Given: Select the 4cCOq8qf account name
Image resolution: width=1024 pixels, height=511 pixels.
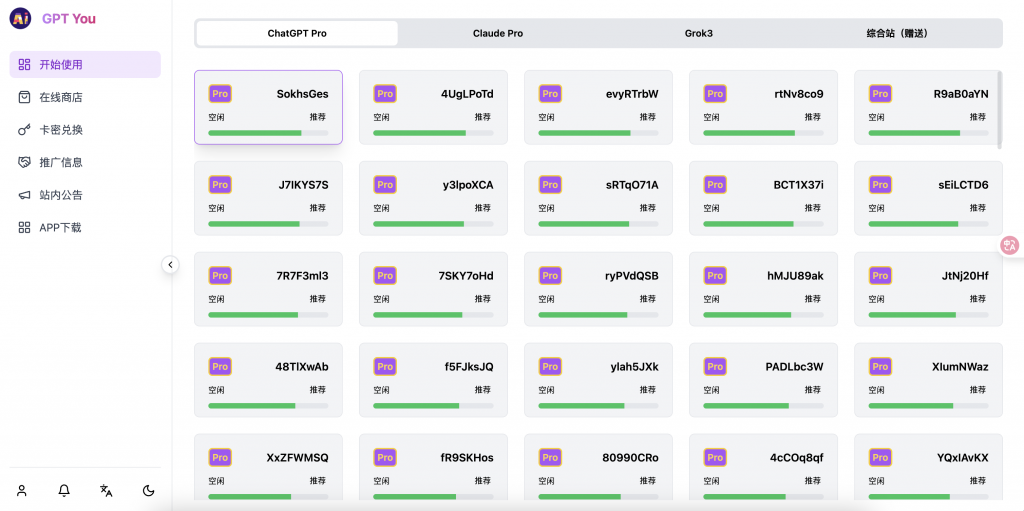Looking at the screenshot, I should [797, 457].
